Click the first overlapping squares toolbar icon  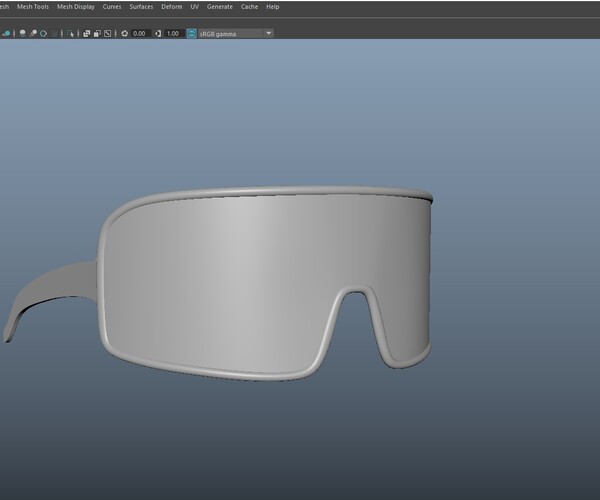pyautogui.click(x=87, y=34)
